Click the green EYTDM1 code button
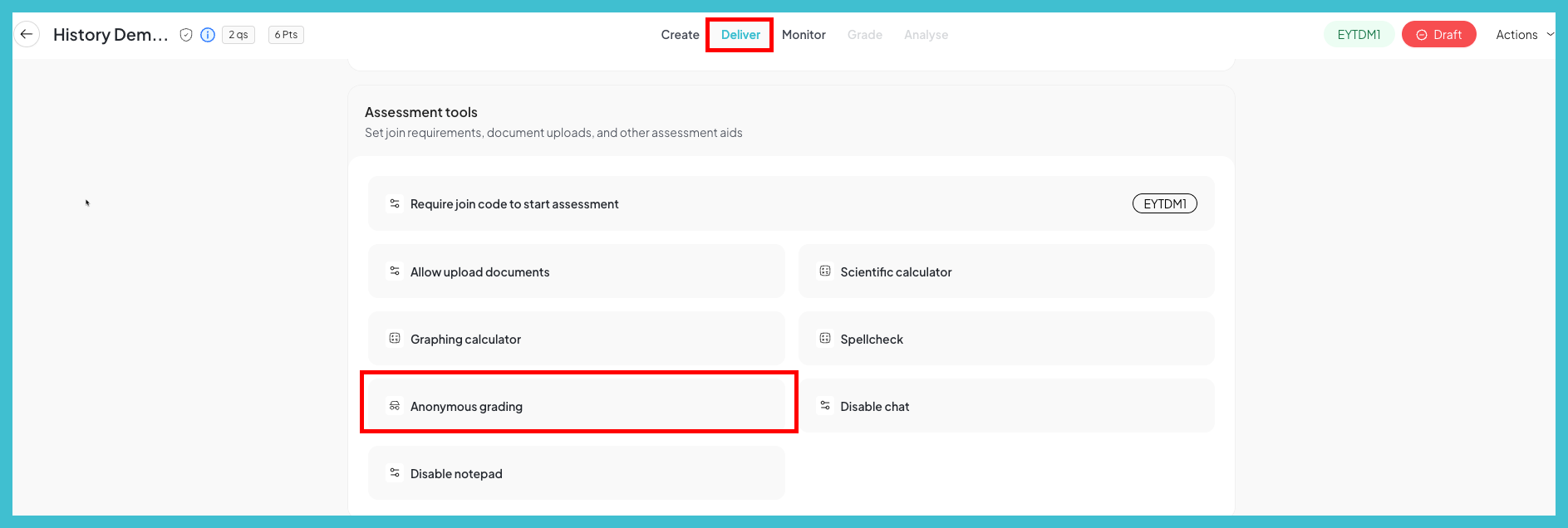Screen dimensions: 1568x528 [1359, 35]
